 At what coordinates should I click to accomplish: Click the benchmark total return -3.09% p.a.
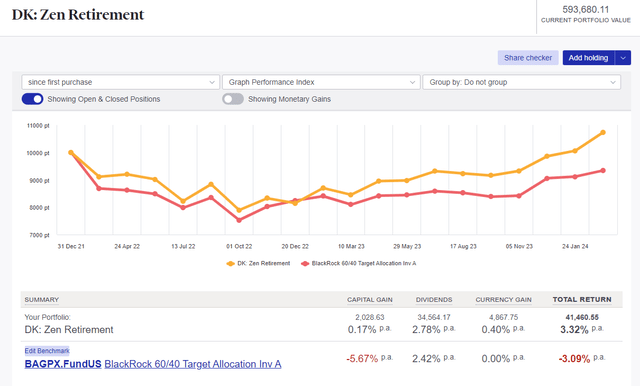[582, 359]
